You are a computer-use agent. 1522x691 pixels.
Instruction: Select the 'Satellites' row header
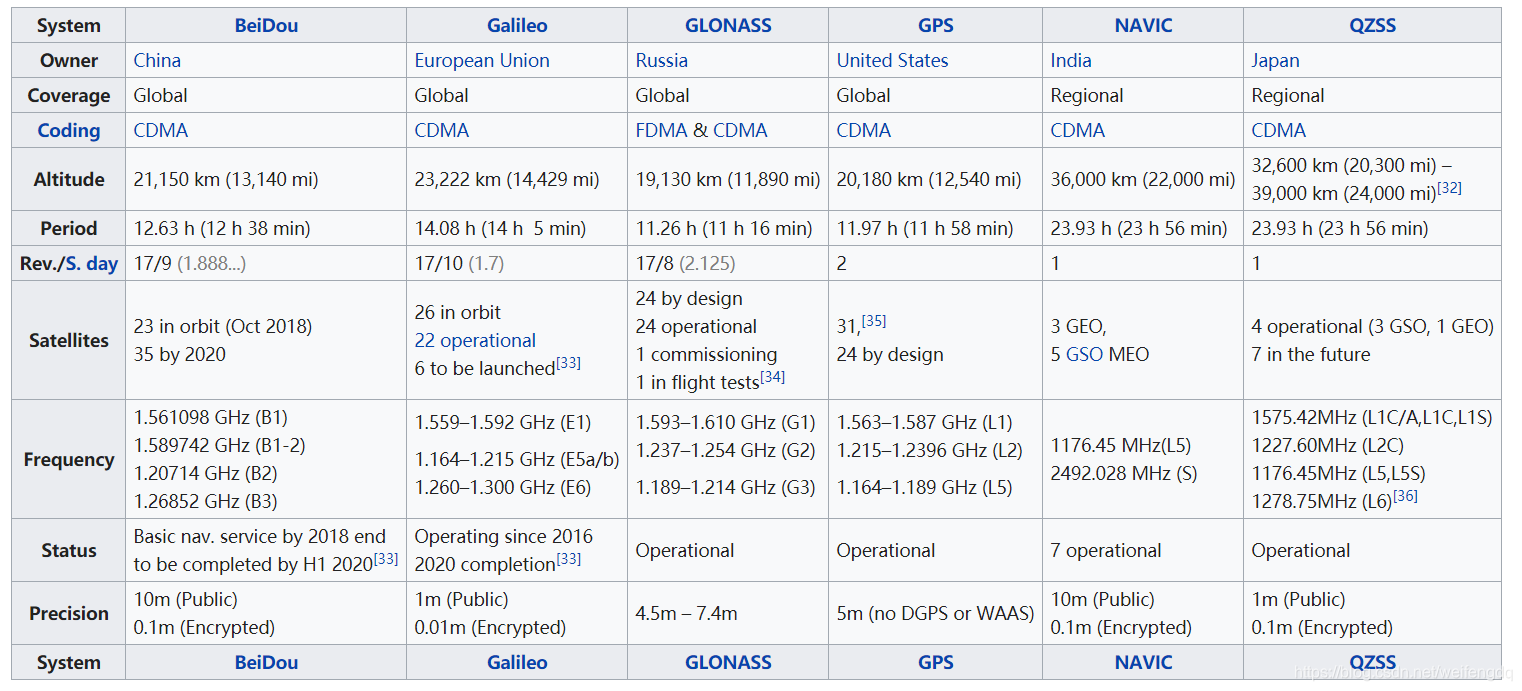coord(69,340)
